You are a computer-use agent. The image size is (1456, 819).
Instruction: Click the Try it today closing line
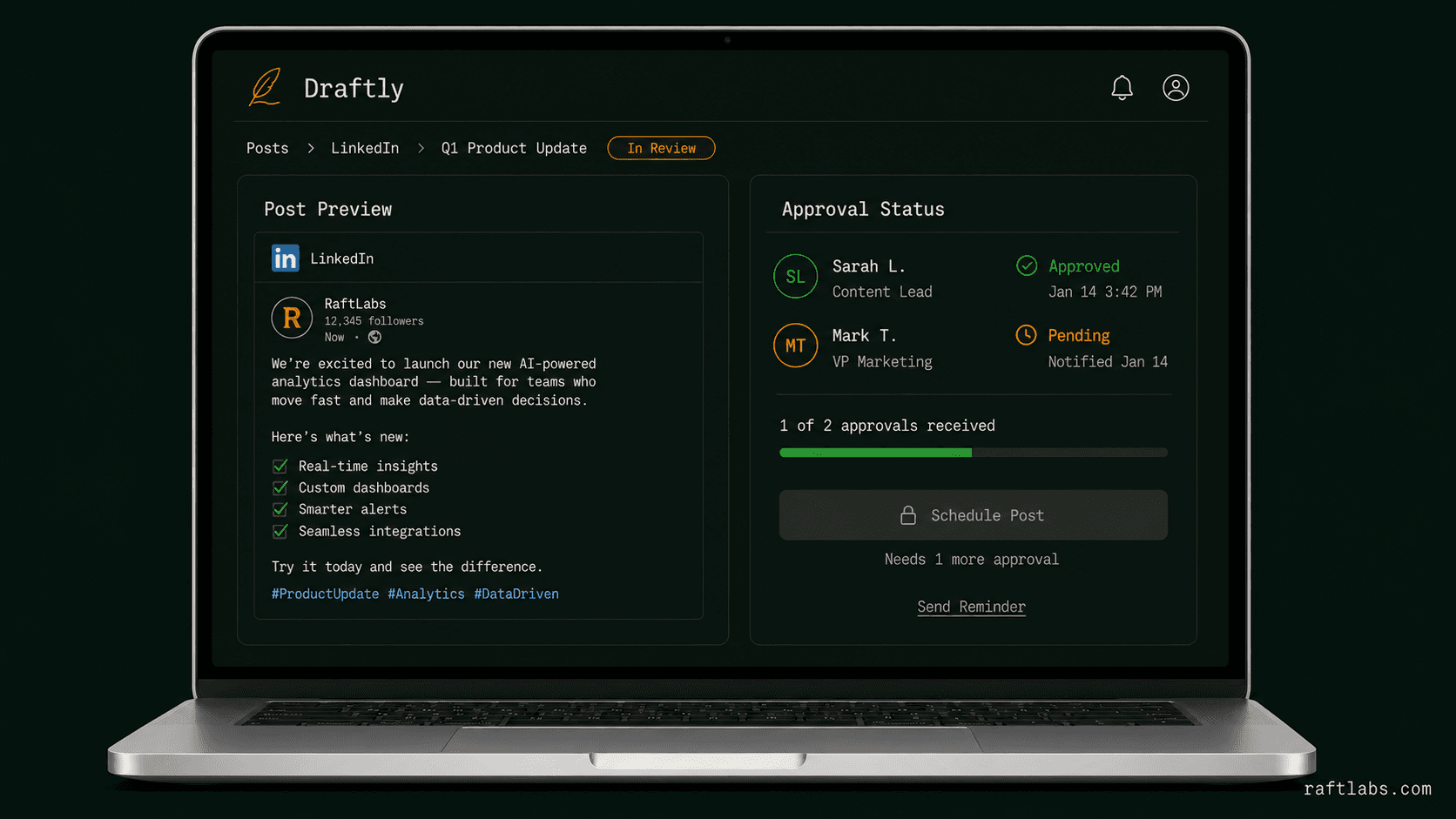click(407, 567)
